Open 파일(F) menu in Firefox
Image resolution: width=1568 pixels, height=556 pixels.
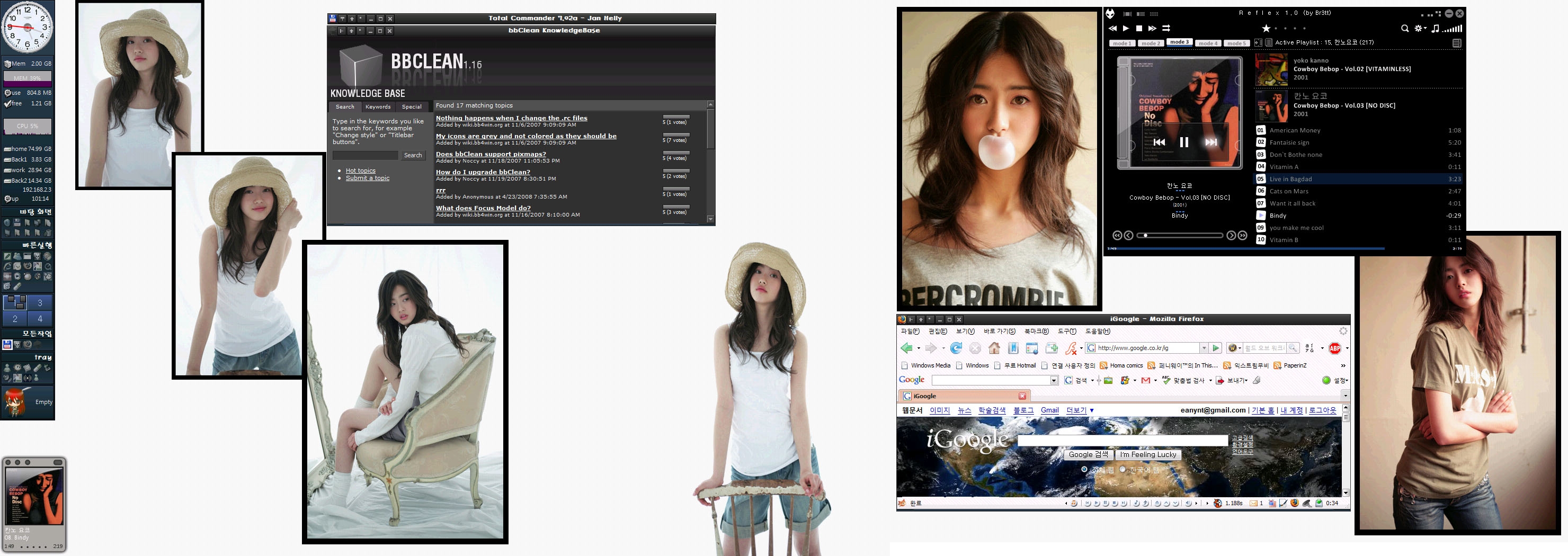click(x=910, y=331)
